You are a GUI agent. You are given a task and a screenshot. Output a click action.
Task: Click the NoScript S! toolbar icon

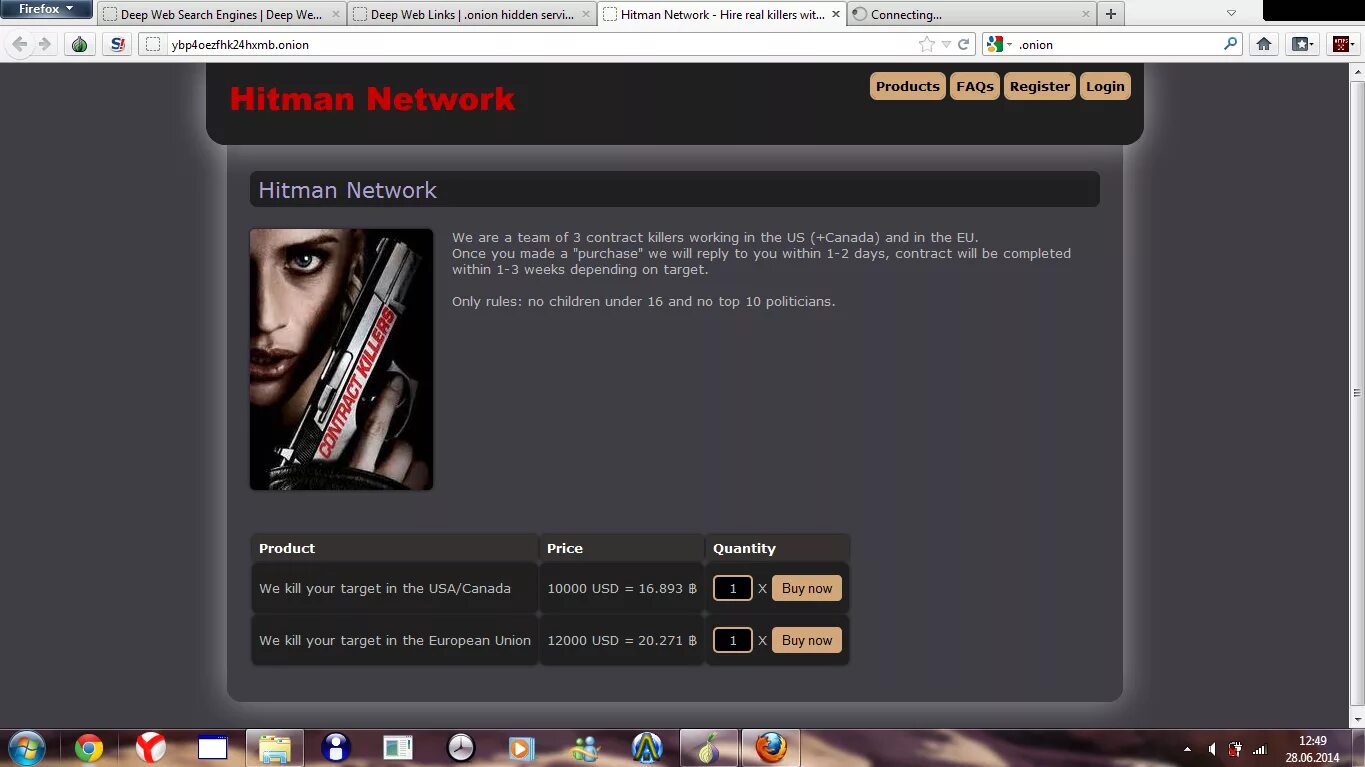point(118,44)
